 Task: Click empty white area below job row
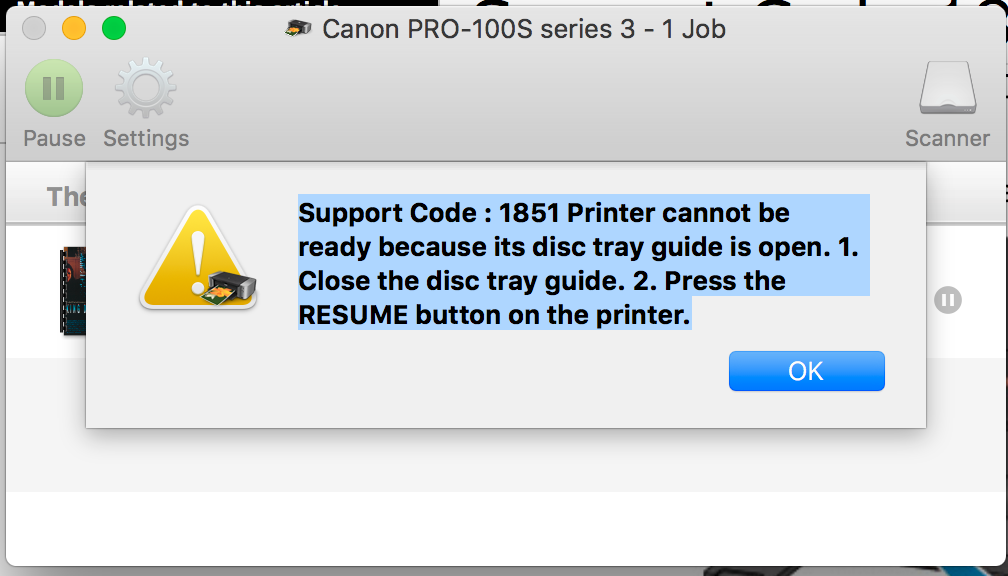point(500,530)
